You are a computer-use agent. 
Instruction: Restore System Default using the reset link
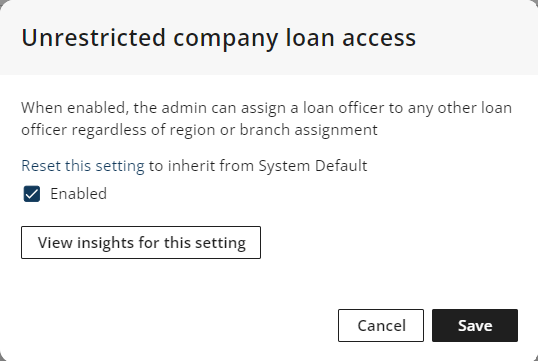[x=83, y=166]
